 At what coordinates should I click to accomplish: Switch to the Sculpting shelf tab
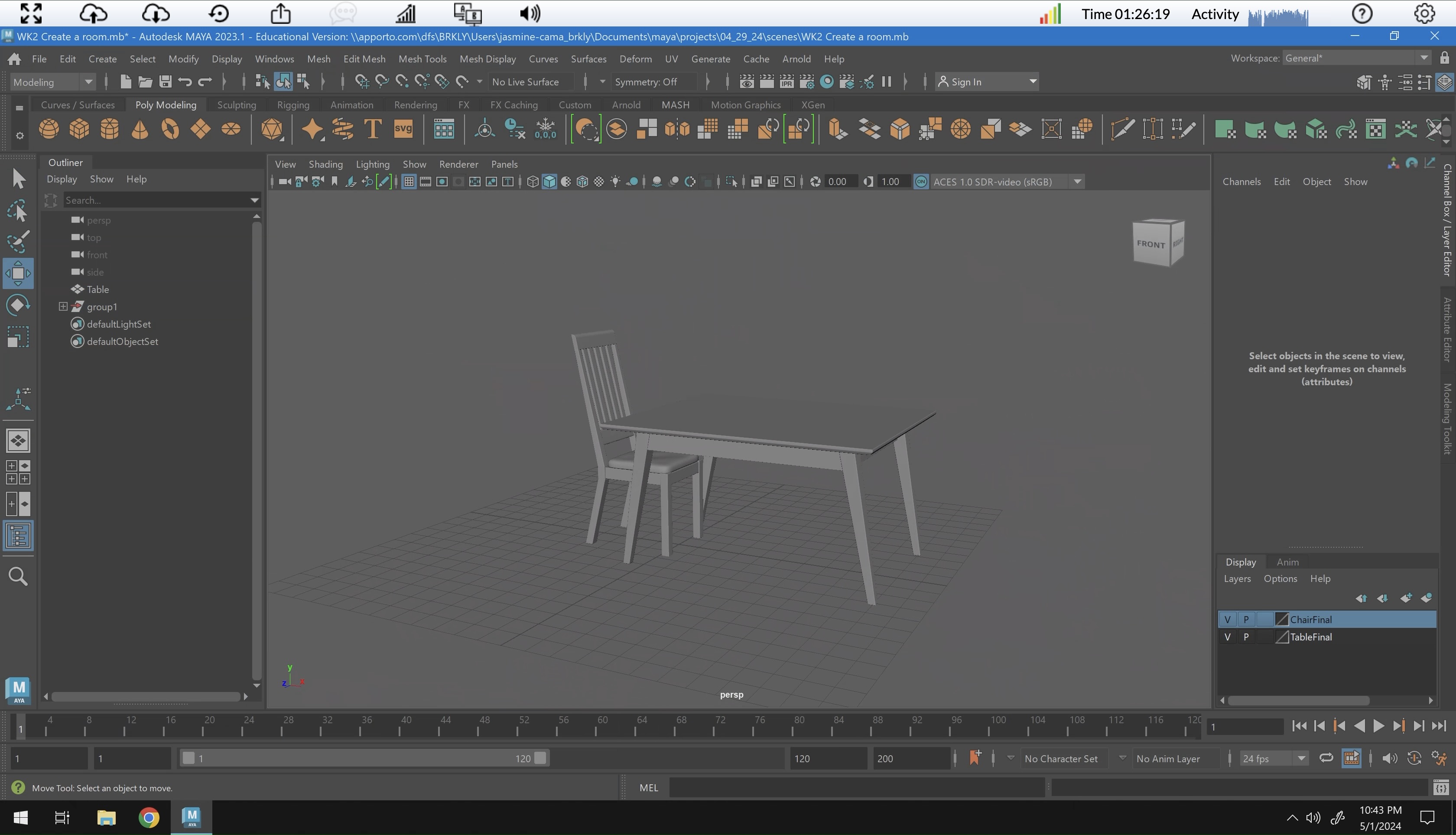pyautogui.click(x=236, y=105)
